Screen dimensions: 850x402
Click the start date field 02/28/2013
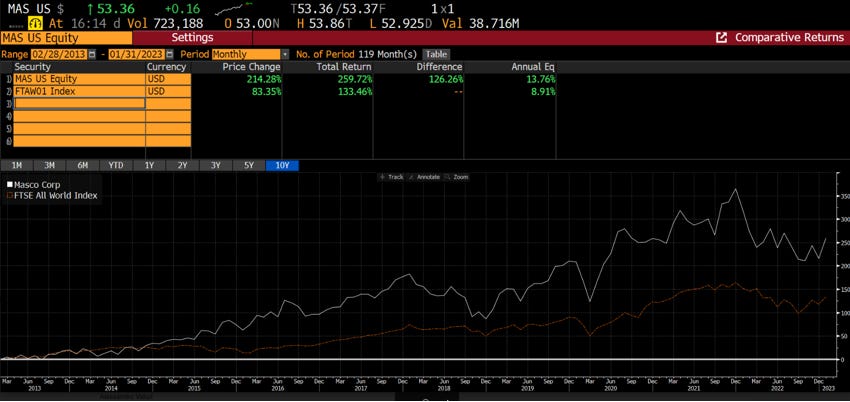pos(60,54)
